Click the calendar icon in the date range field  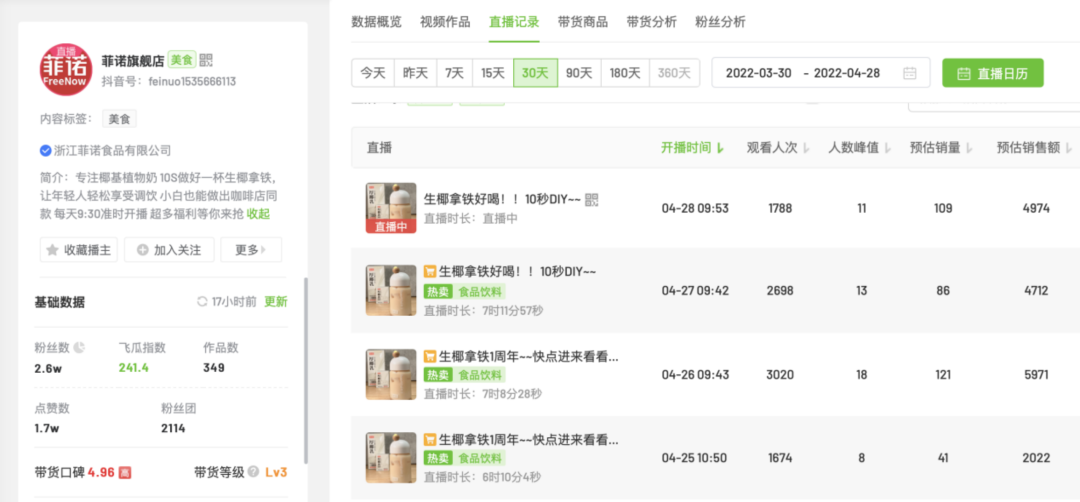tap(909, 73)
